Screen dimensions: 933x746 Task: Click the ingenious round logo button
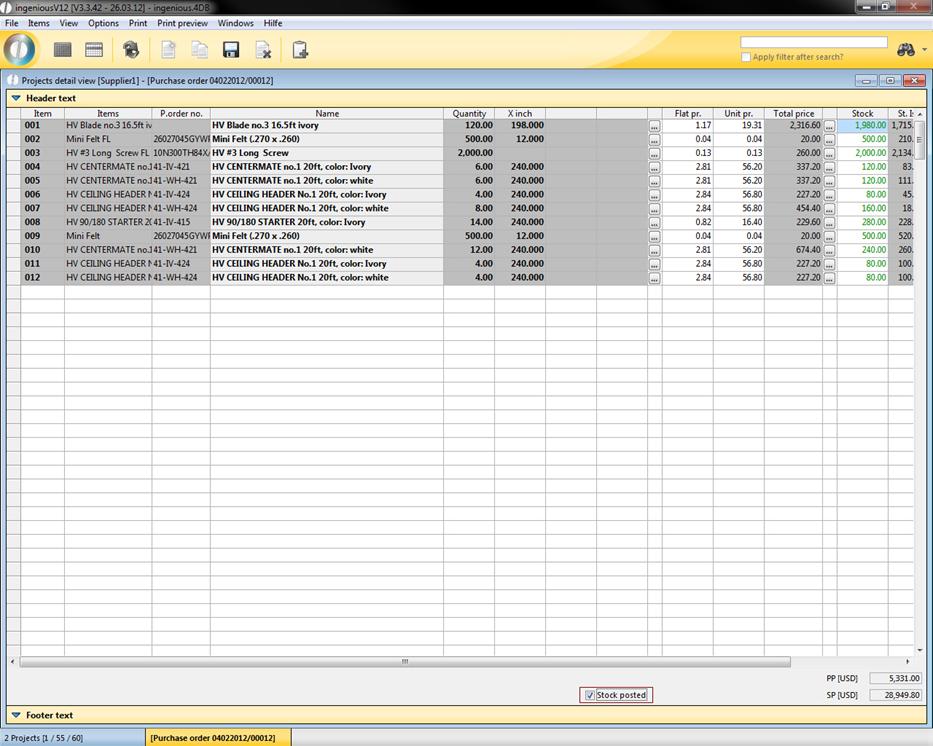20,49
